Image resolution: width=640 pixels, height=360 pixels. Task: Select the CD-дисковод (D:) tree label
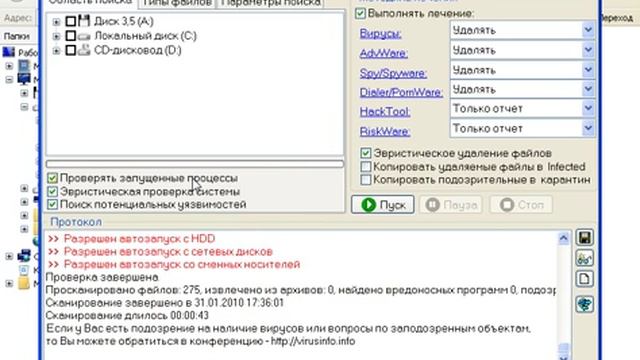[138, 50]
